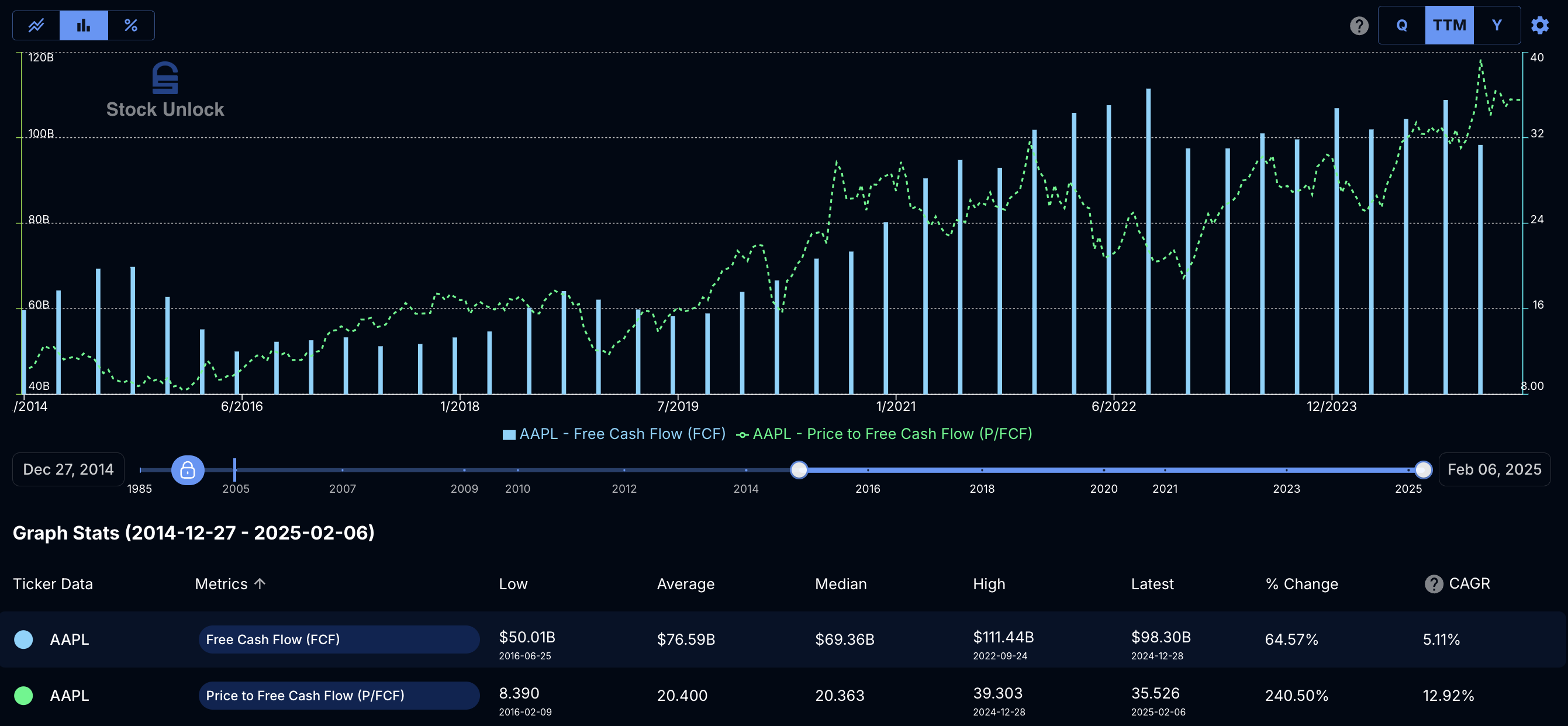This screenshot has width=1568, height=726.
Task: Click the blue AAPL color dot
Action: click(24, 639)
